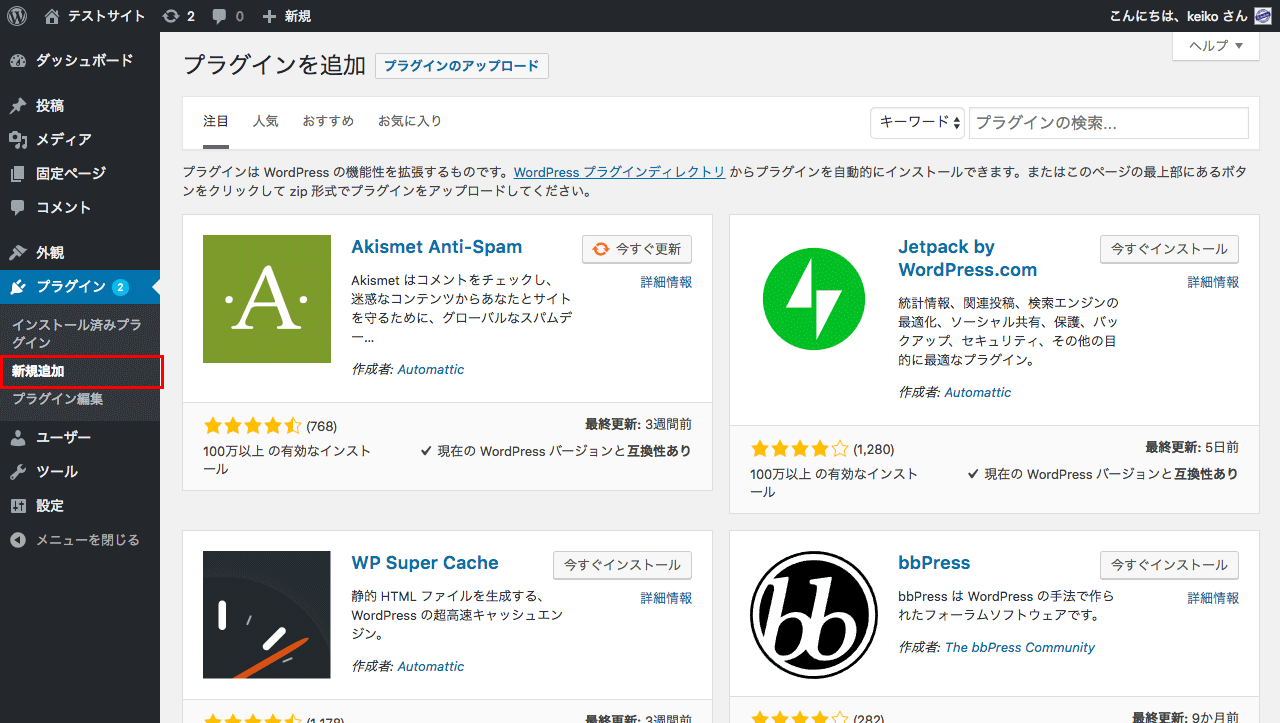The image size is (1280, 723).
Task: Click Akismet star rating
Action: (x=252, y=426)
